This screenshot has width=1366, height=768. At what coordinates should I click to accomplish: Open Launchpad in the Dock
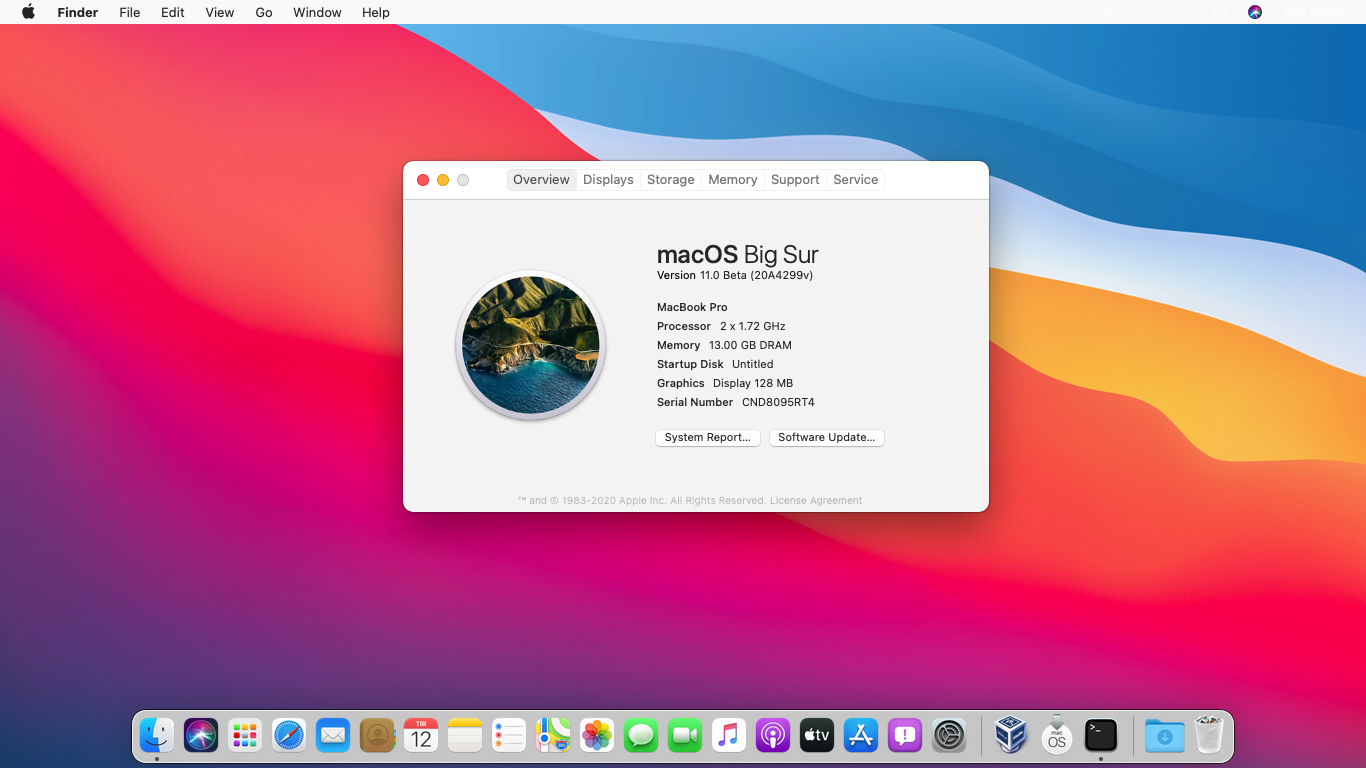[x=245, y=736]
